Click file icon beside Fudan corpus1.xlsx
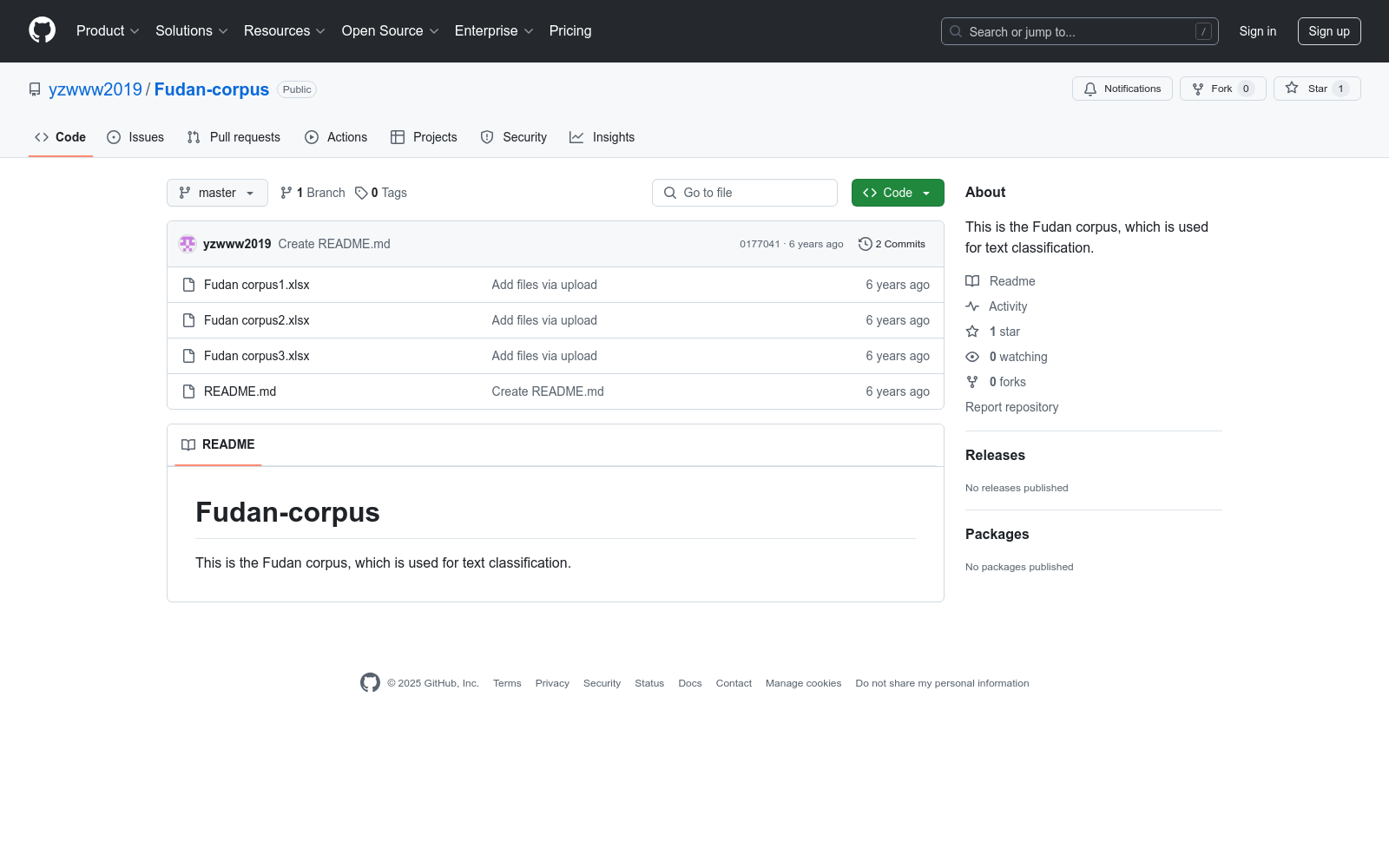Image resolution: width=1389 pixels, height=868 pixels. (188, 285)
